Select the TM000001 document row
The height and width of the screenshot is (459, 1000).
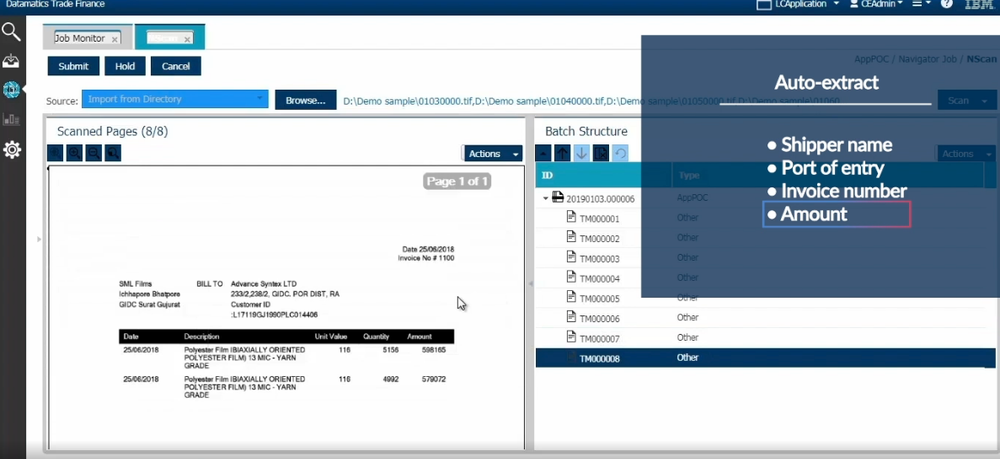pos(765,218)
